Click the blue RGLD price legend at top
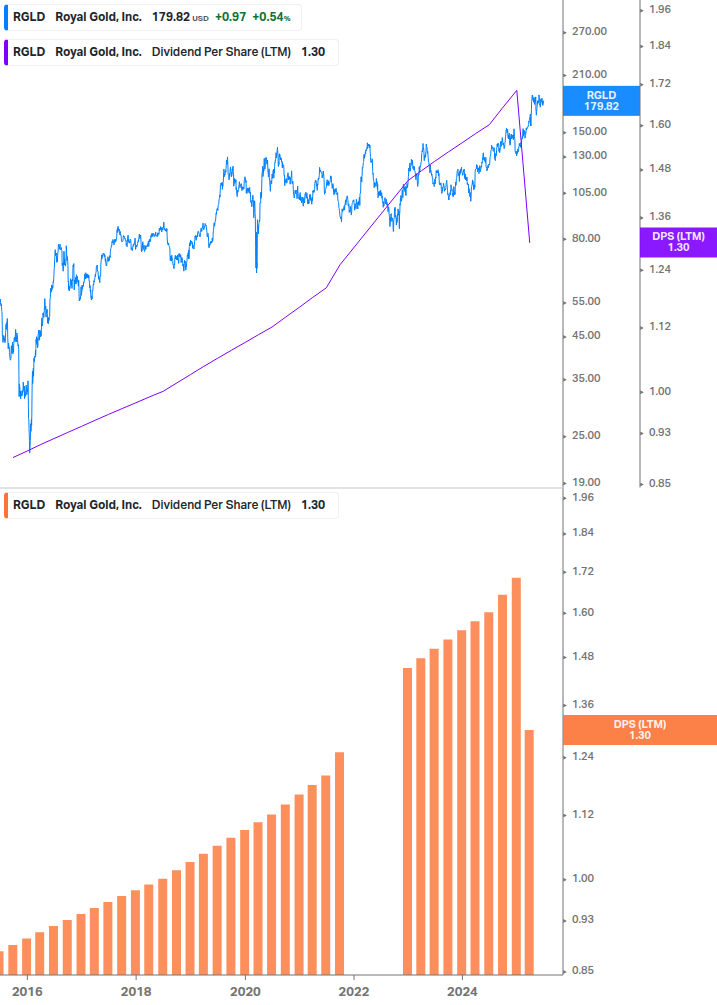Screen dimensions: 717x1005 pyautogui.click(x=152, y=17)
